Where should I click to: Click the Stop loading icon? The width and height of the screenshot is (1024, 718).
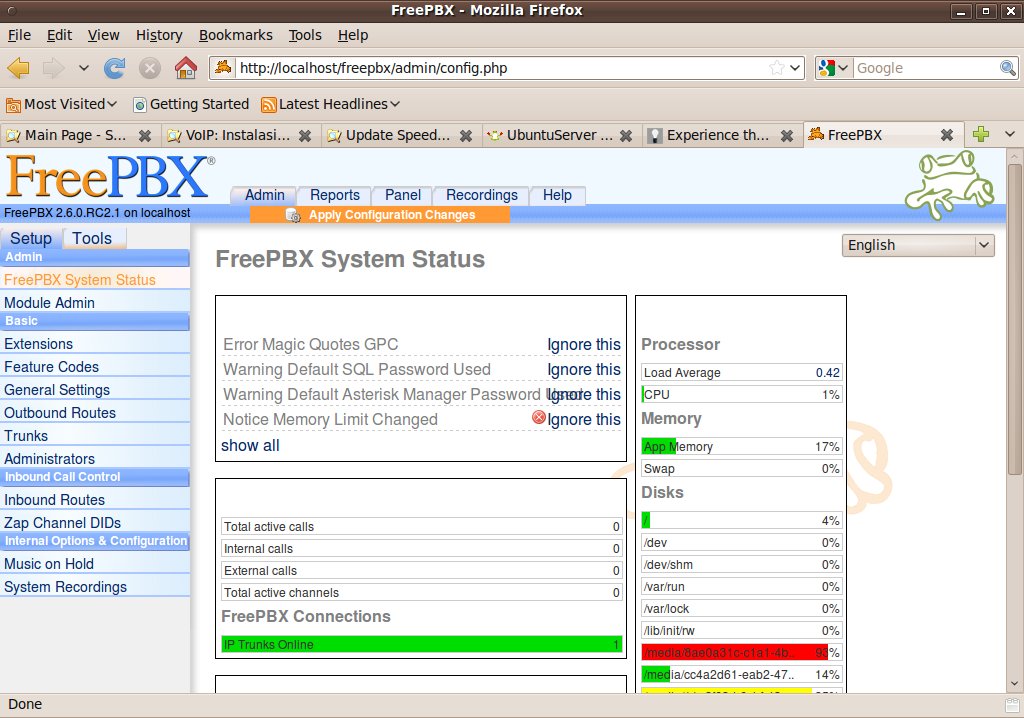(x=150, y=68)
